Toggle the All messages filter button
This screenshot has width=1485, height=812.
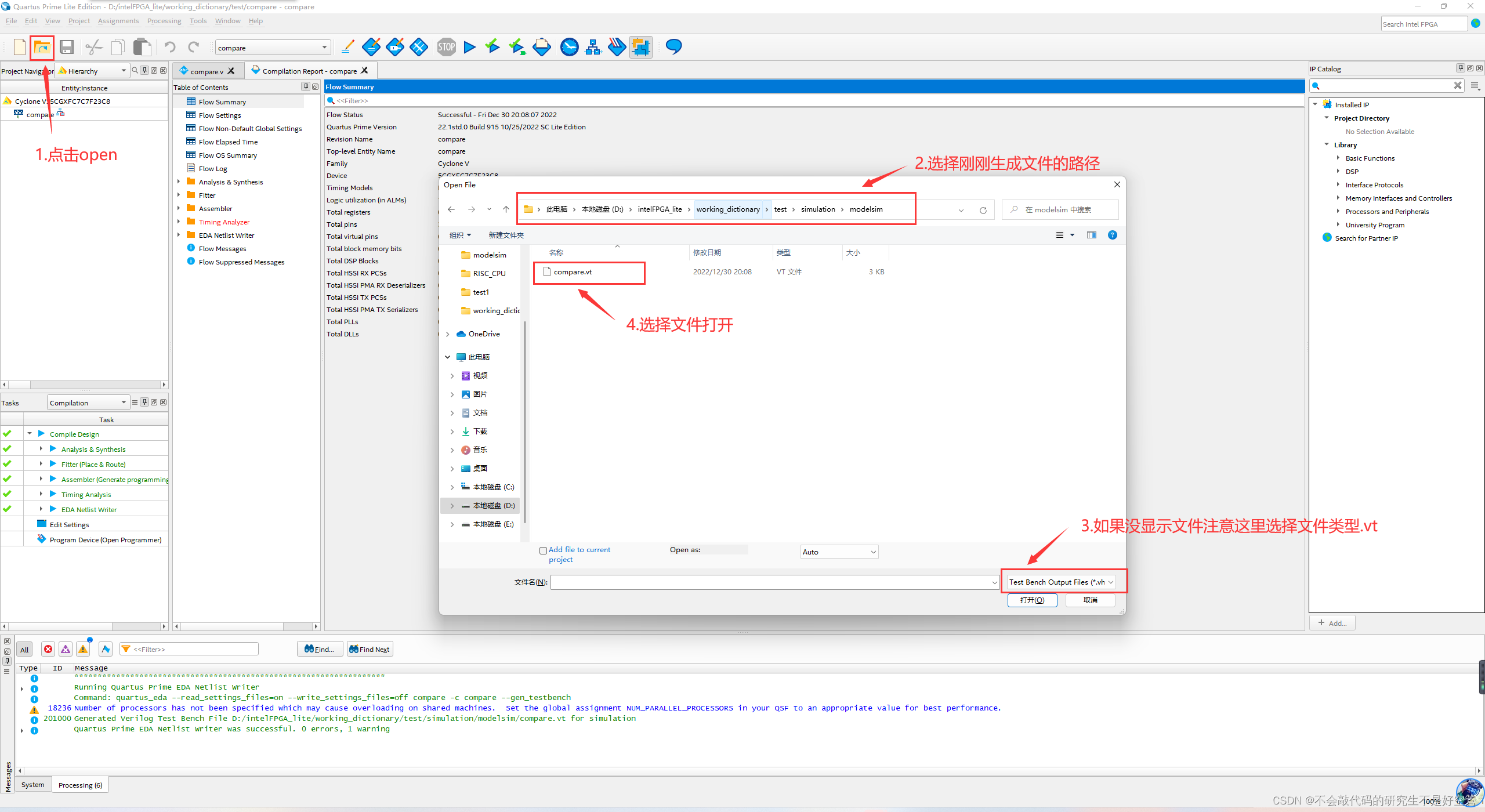(x=24, y=650)
